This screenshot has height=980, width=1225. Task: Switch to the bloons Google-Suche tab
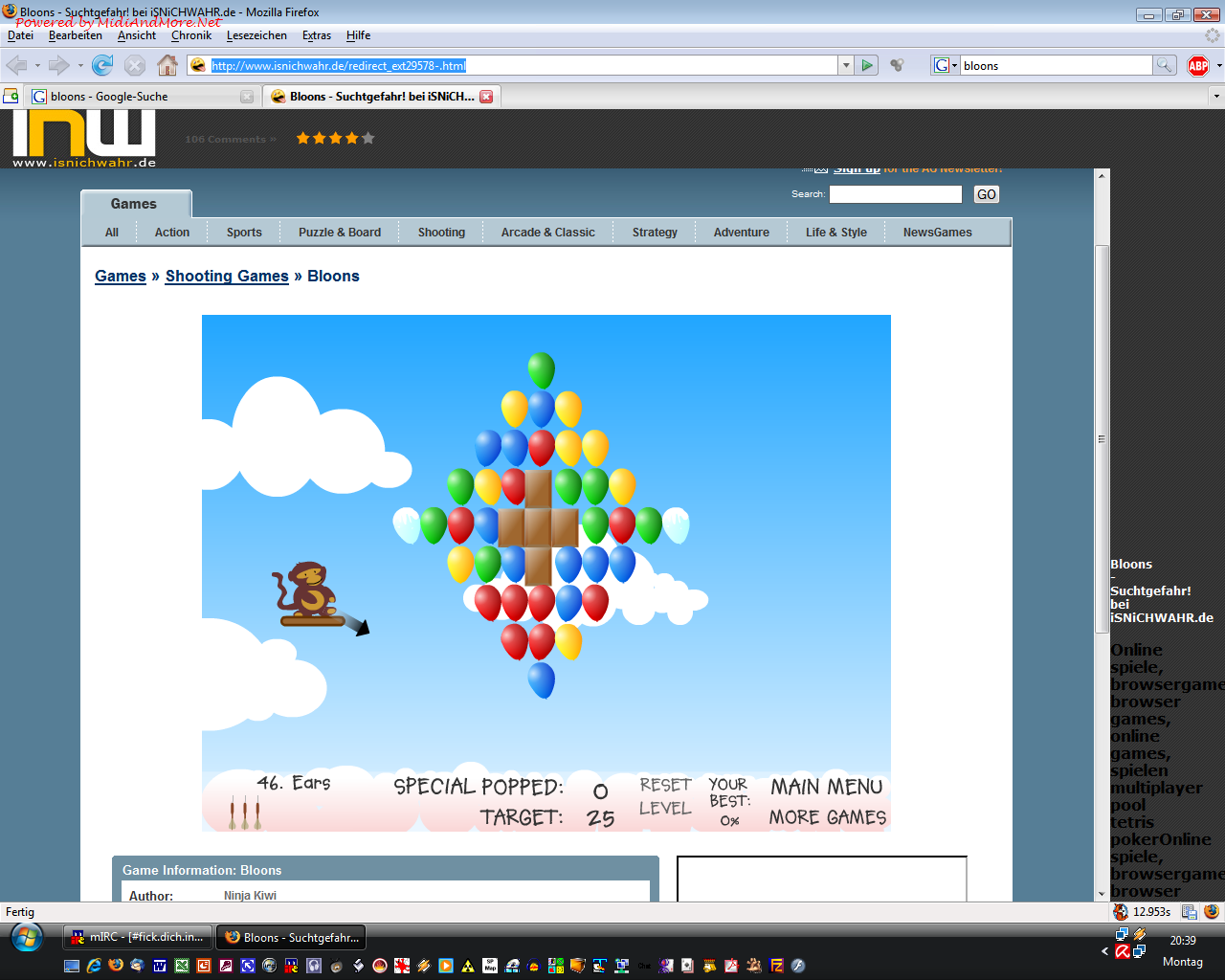pos(134,97)
